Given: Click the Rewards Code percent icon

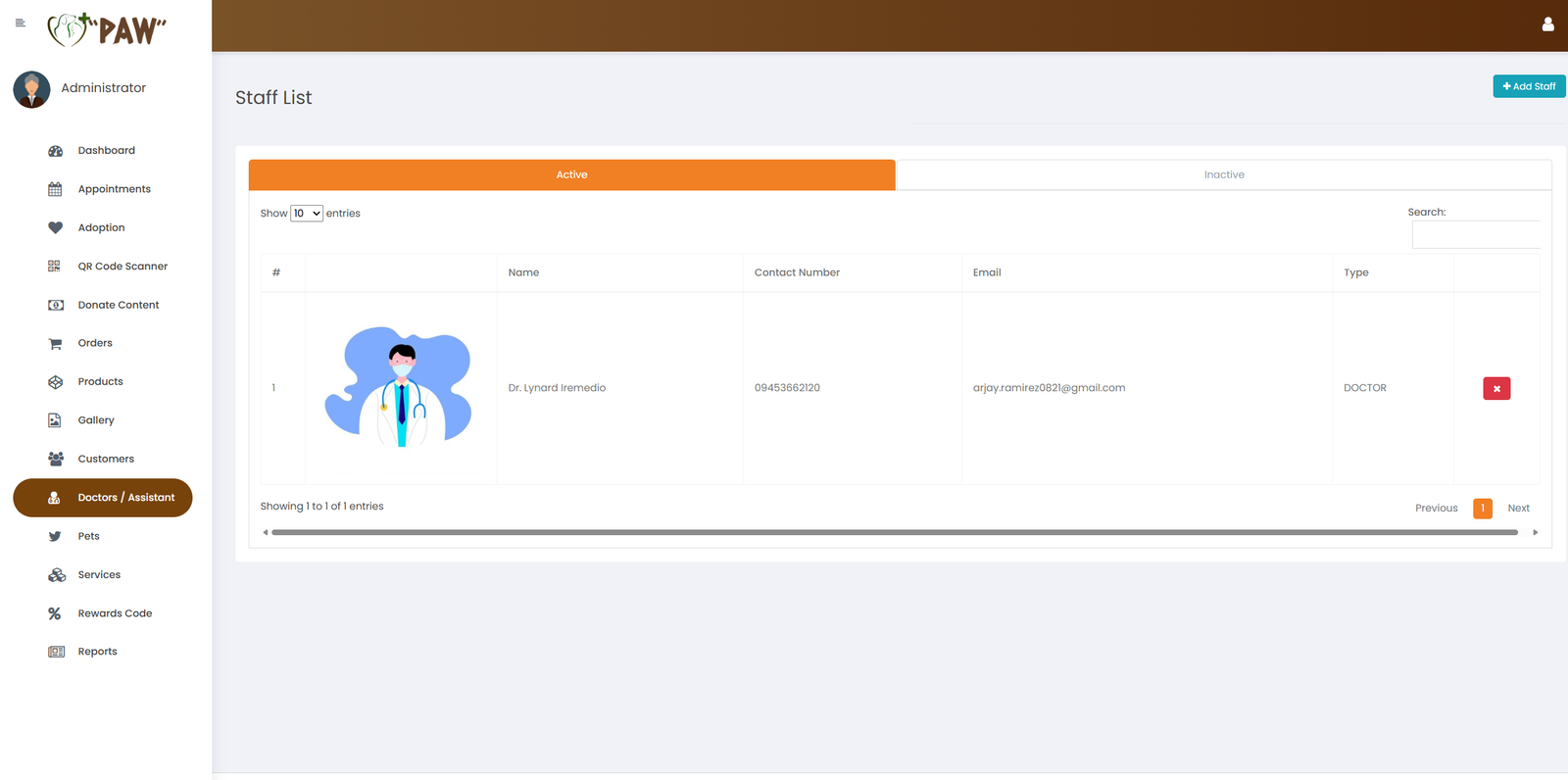Looking at the screenshot, I should click(55, 613).
